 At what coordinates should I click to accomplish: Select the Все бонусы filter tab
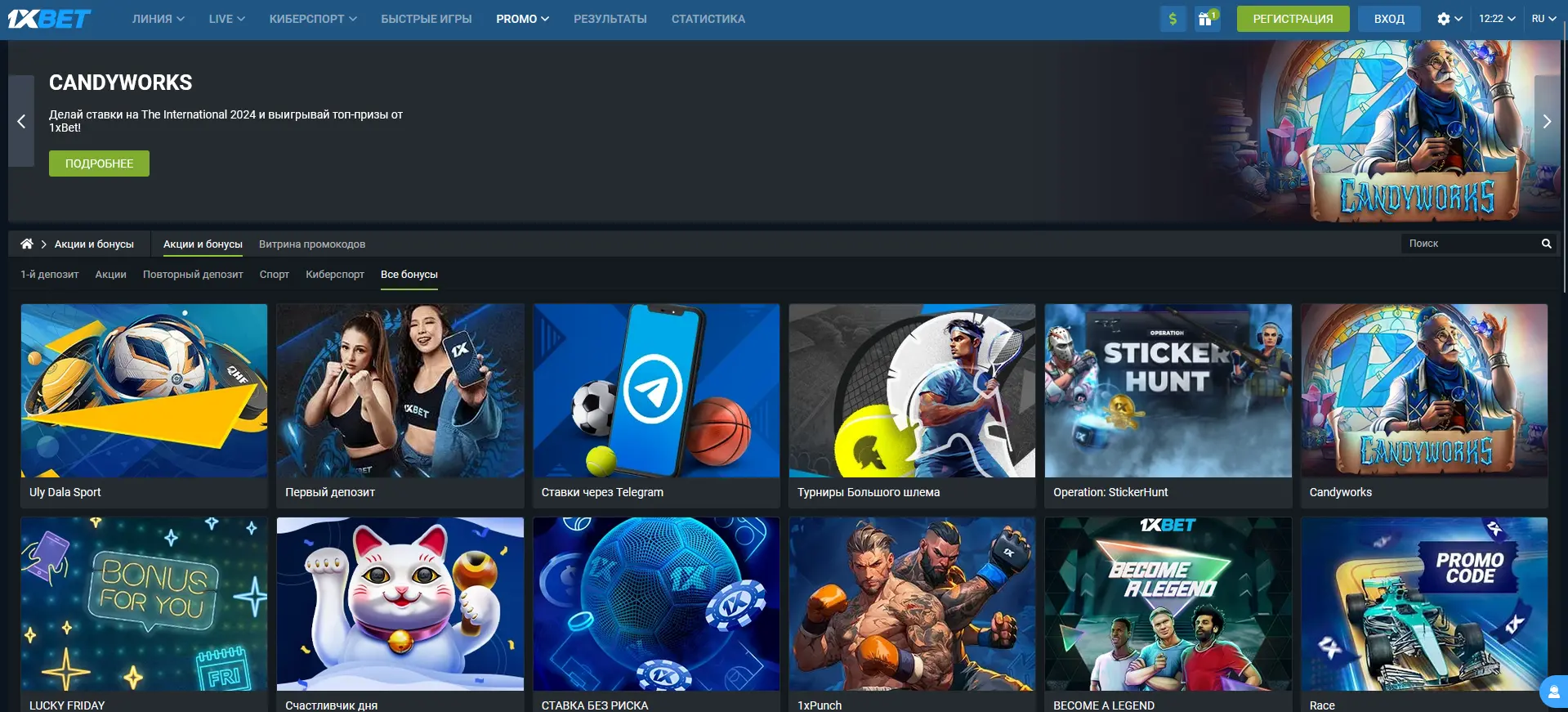tap(409, 275)
